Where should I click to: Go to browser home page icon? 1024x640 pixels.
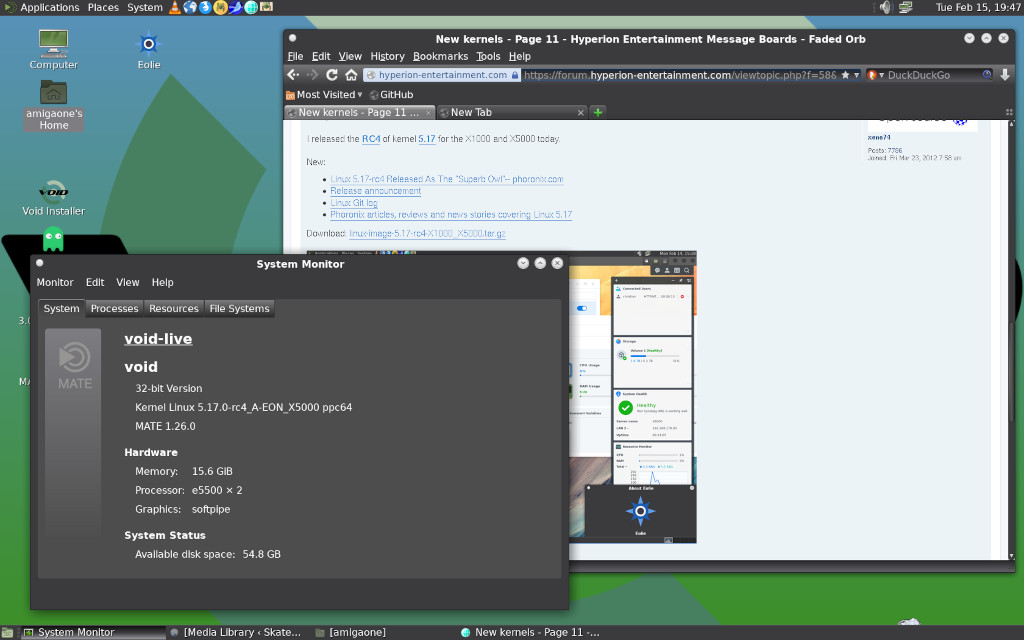(351, 75)
